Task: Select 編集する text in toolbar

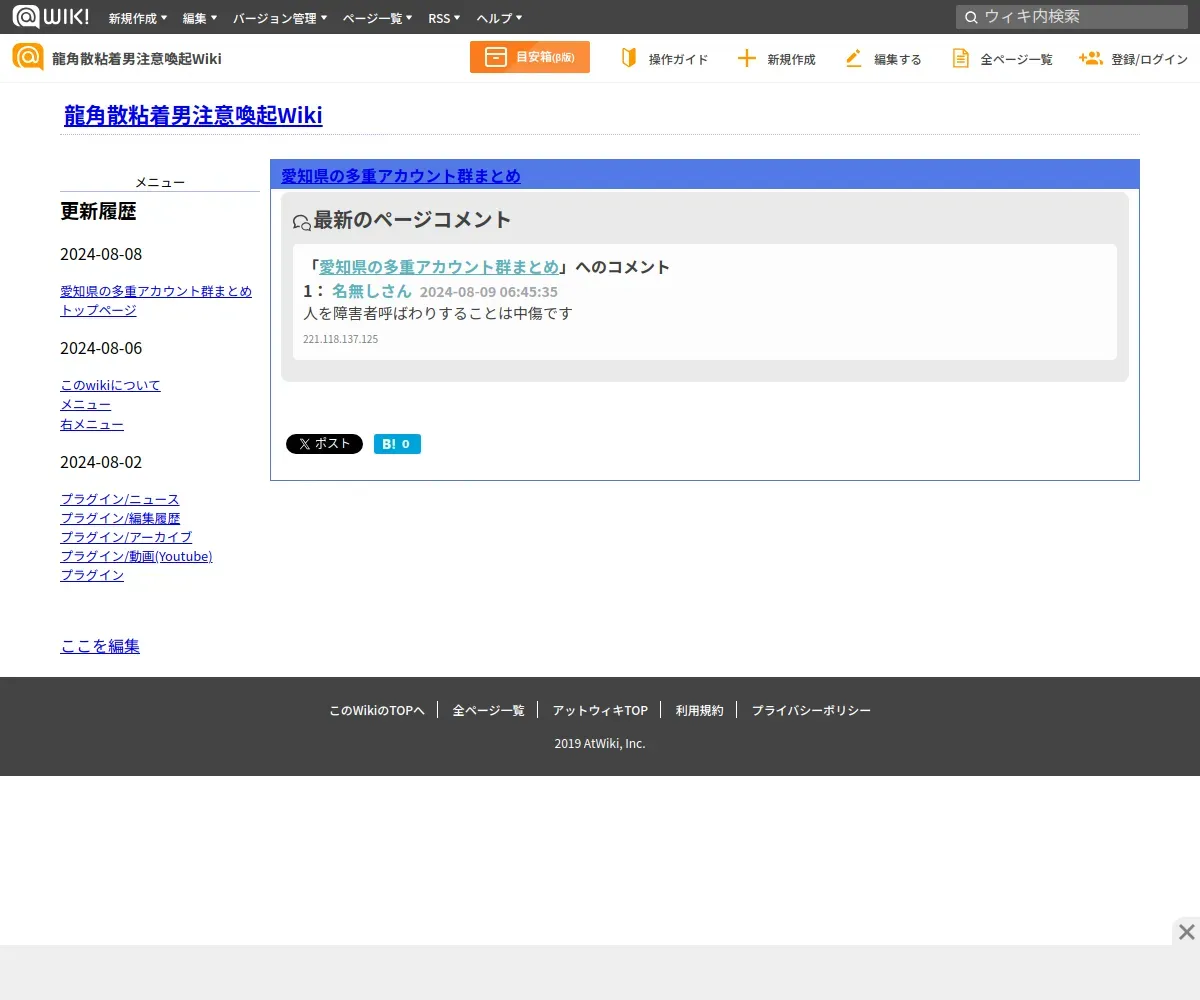Action: (x=898, y=59)
